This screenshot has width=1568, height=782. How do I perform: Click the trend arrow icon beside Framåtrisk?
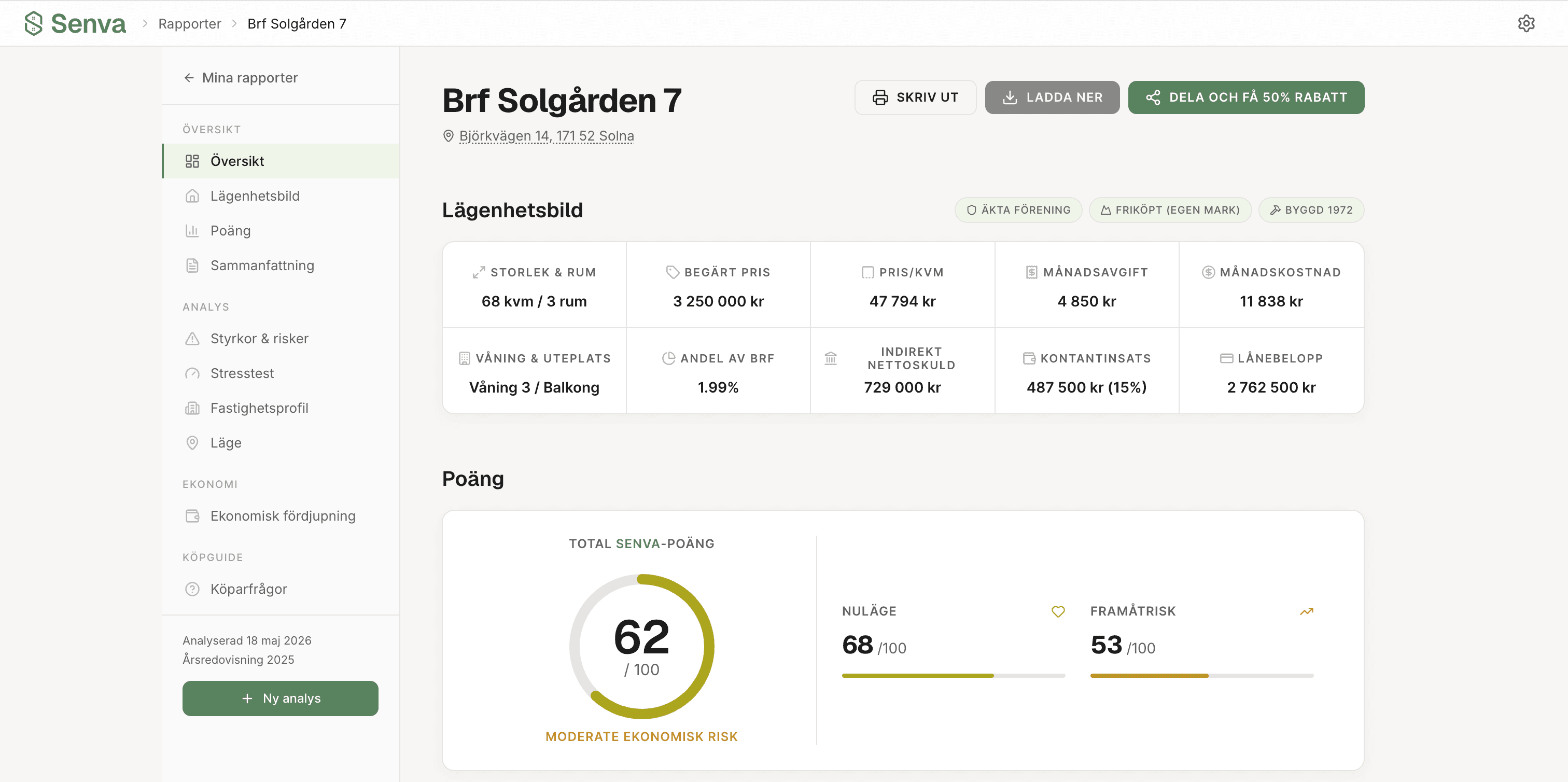(x=1306, y=611)
